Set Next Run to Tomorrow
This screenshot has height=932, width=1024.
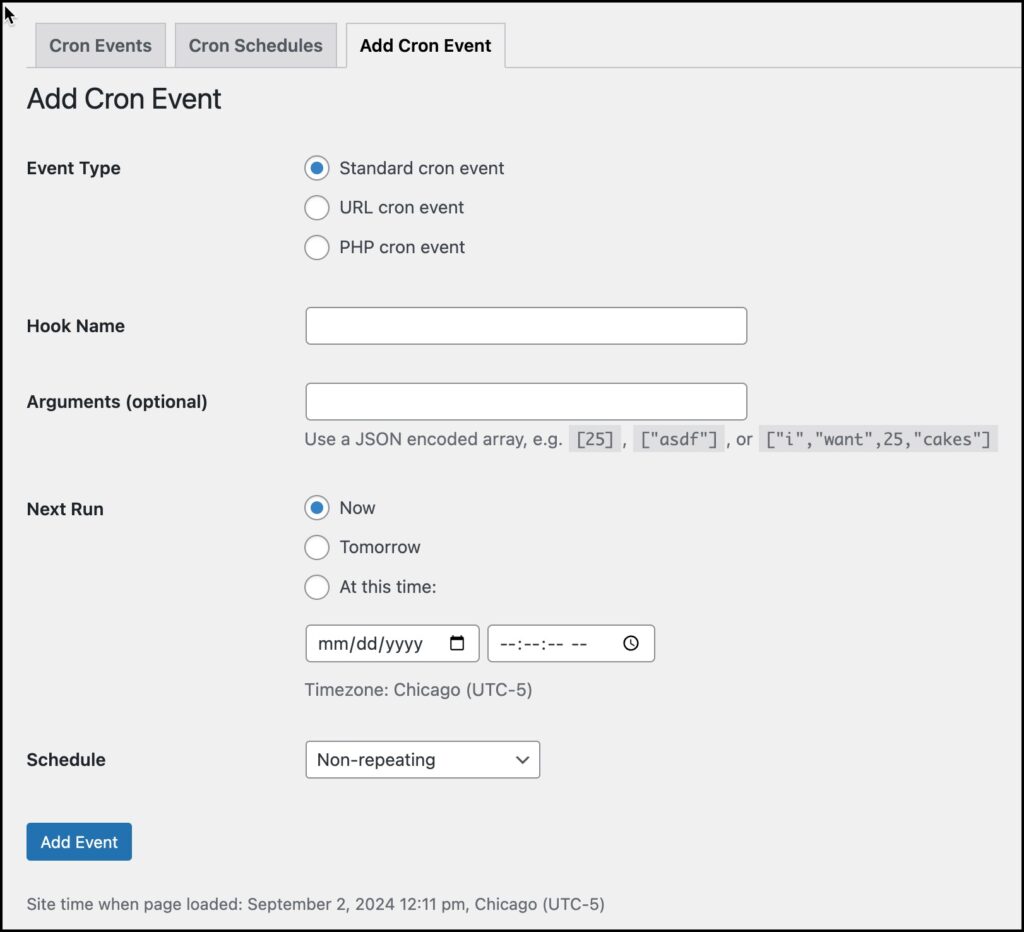(317, 547)
